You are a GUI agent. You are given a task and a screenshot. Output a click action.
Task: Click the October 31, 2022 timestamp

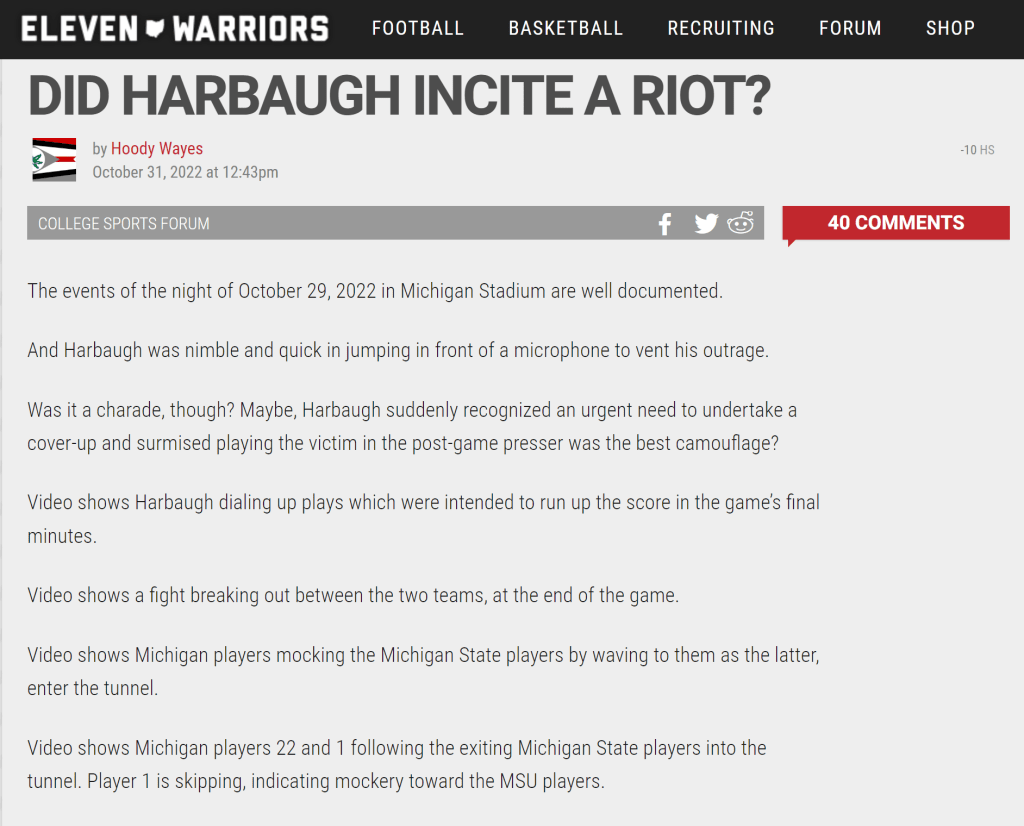(x=185, y=172)
